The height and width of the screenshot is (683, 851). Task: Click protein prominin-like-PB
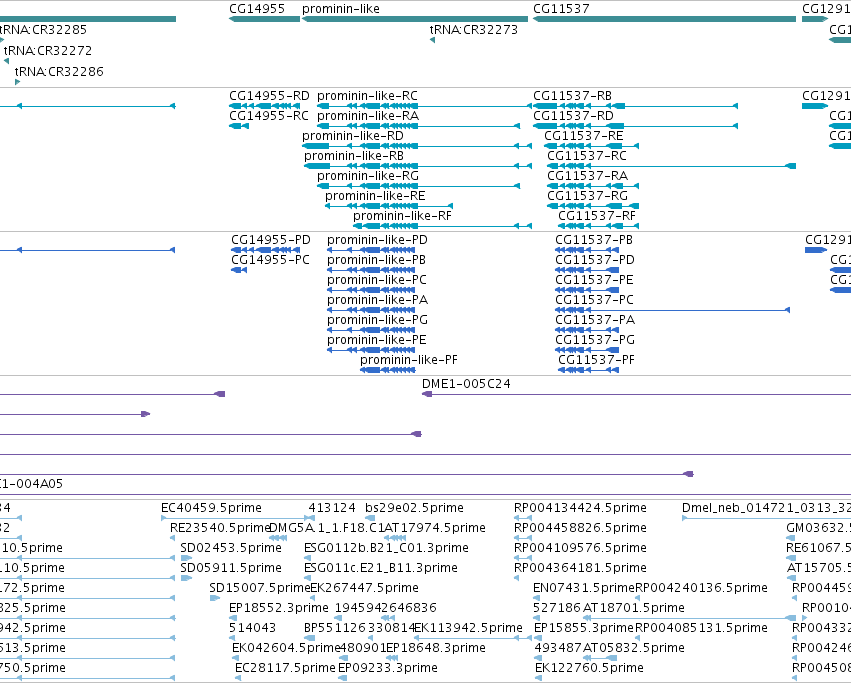(x=376, y=261)
